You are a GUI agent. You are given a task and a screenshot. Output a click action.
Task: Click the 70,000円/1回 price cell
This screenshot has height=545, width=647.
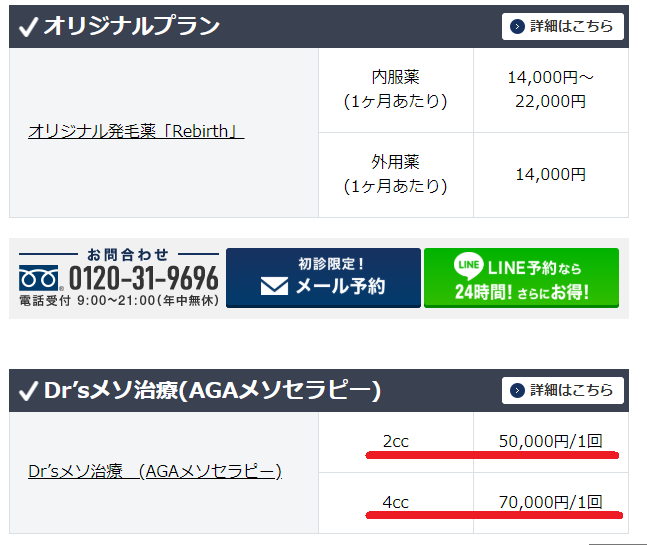coord(551,503)
